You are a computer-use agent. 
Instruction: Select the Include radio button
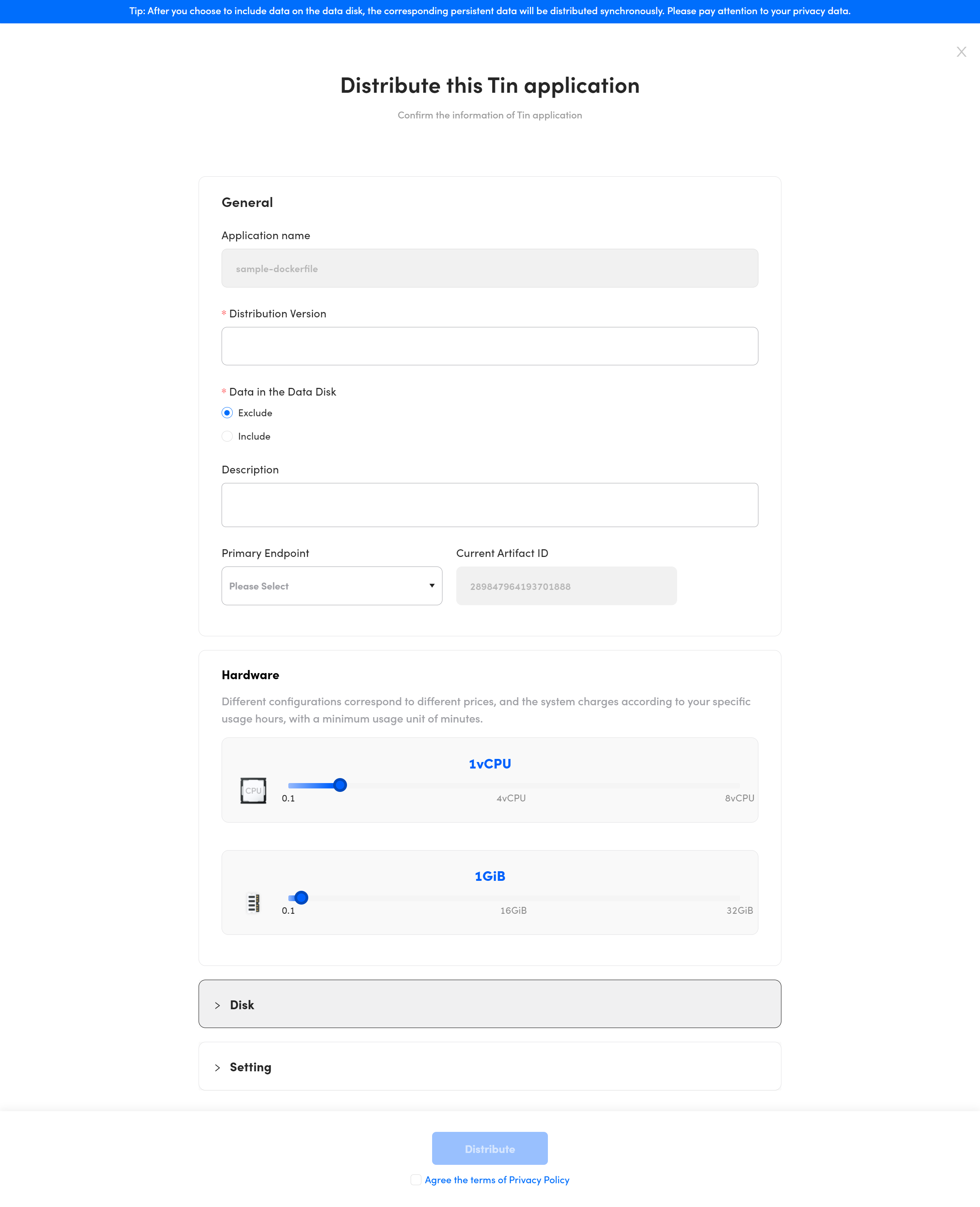tap(227, 436)
